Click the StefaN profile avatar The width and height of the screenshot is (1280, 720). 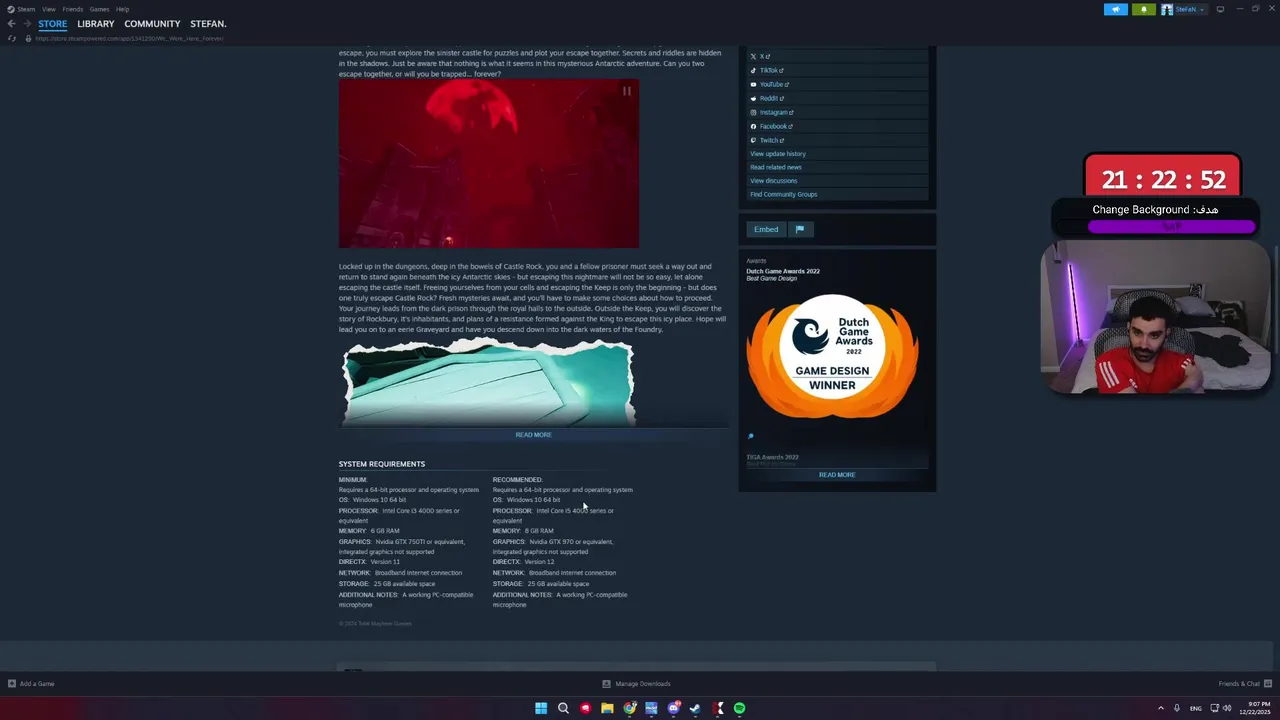[x=1167, y=9]
